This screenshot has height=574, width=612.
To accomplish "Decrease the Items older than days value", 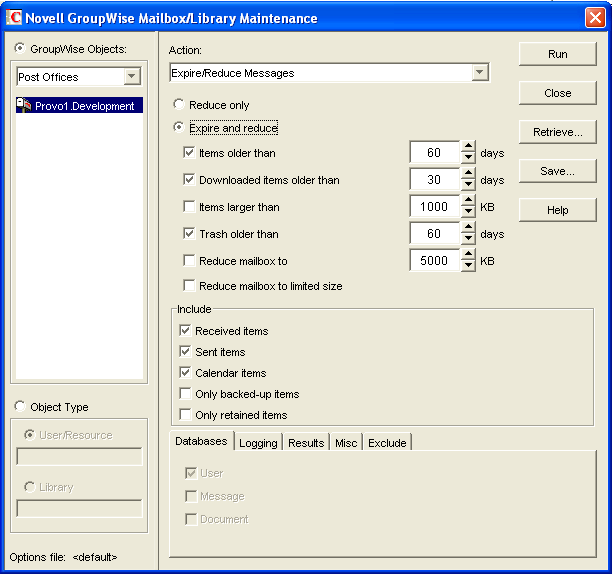I will pyautogui.click(x=468, y=157).
